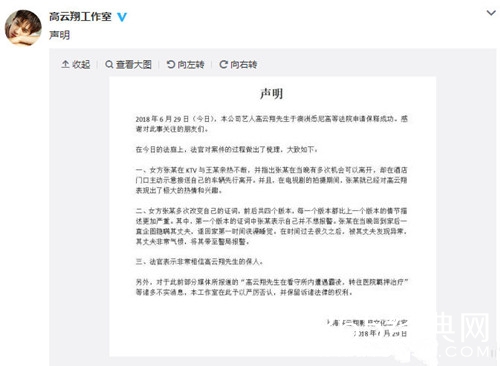Click the 声明 statement image

coord(272,217)
